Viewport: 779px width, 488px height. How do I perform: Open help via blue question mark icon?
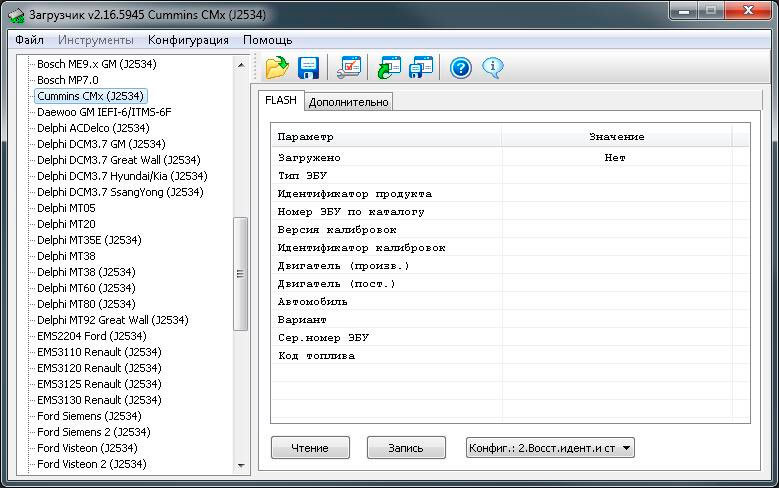[460, 68]
